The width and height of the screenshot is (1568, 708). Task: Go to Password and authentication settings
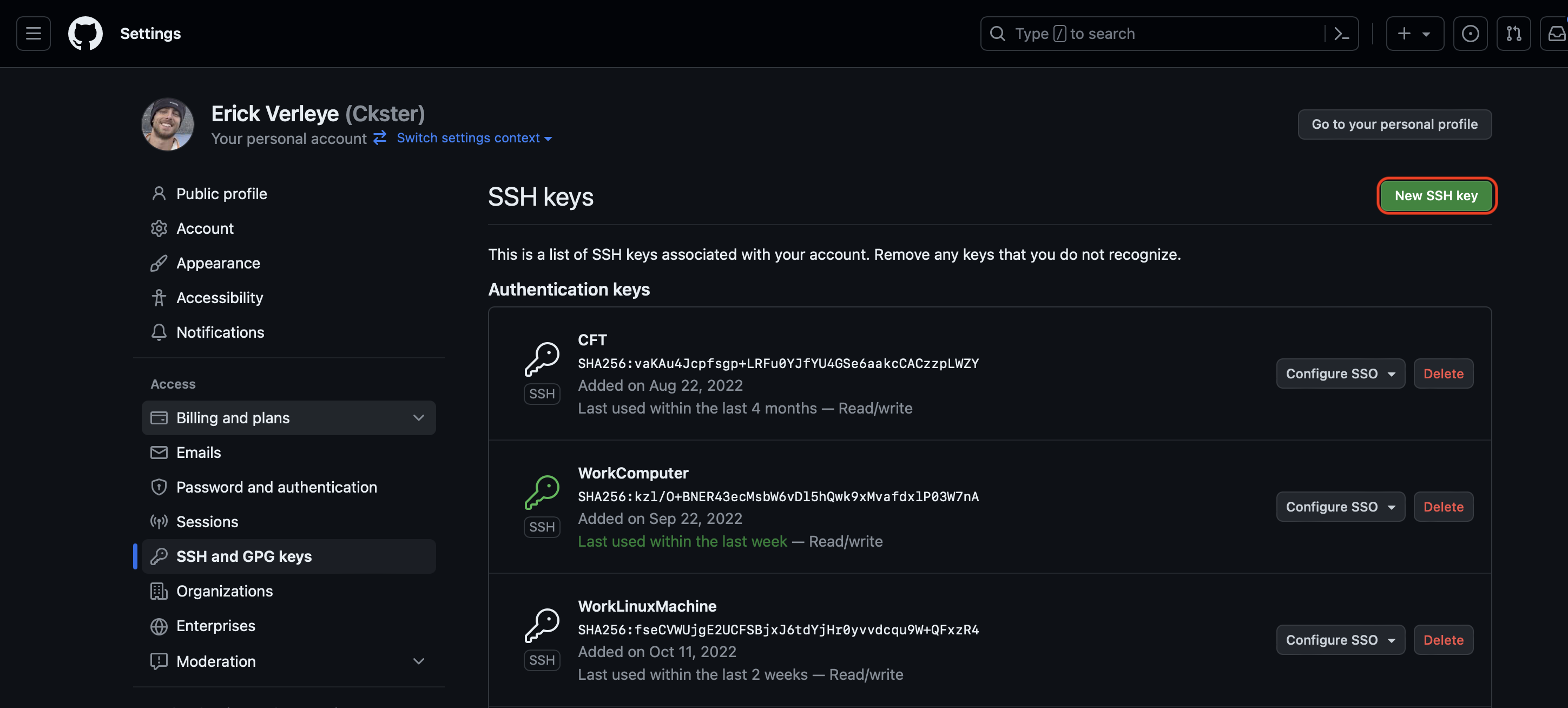coord(276,487)
